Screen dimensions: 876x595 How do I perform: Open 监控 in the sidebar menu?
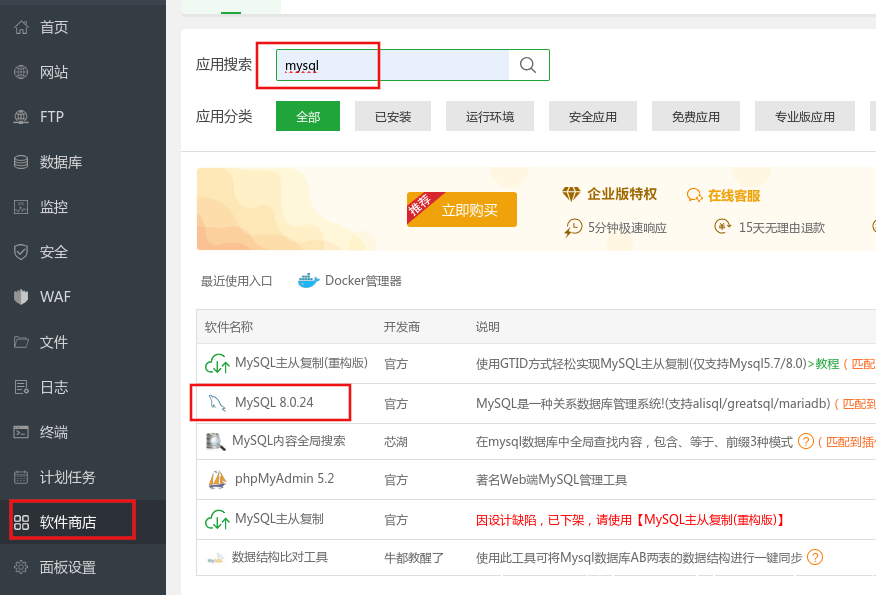(54, 207)
